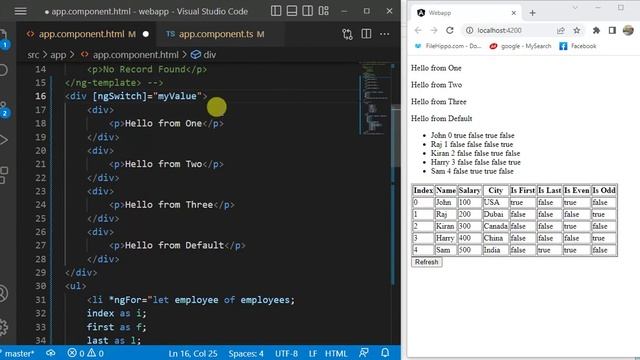Click "Hello from Default" text on webpage
640x360 pixels.
pos(442,119)
